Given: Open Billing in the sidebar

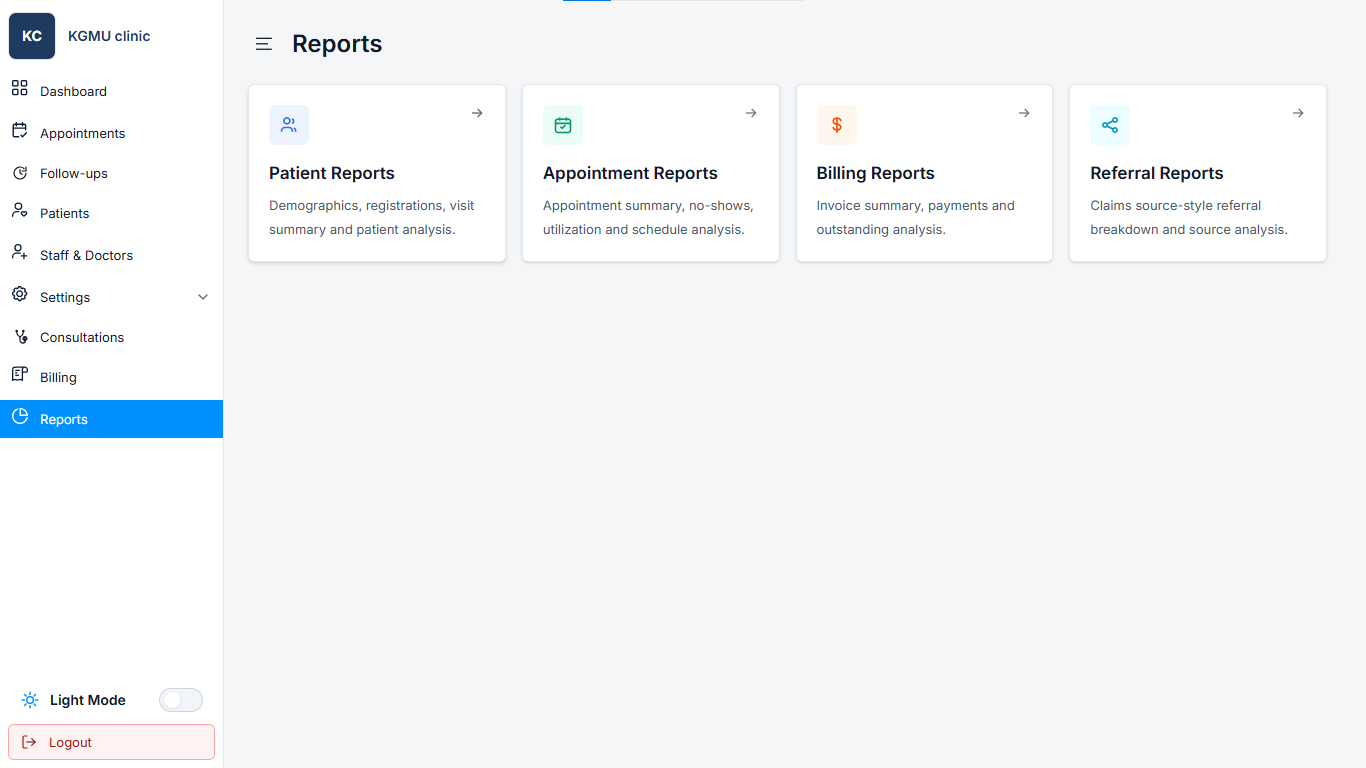Looking at the screenshot, I should pos(111,377).
